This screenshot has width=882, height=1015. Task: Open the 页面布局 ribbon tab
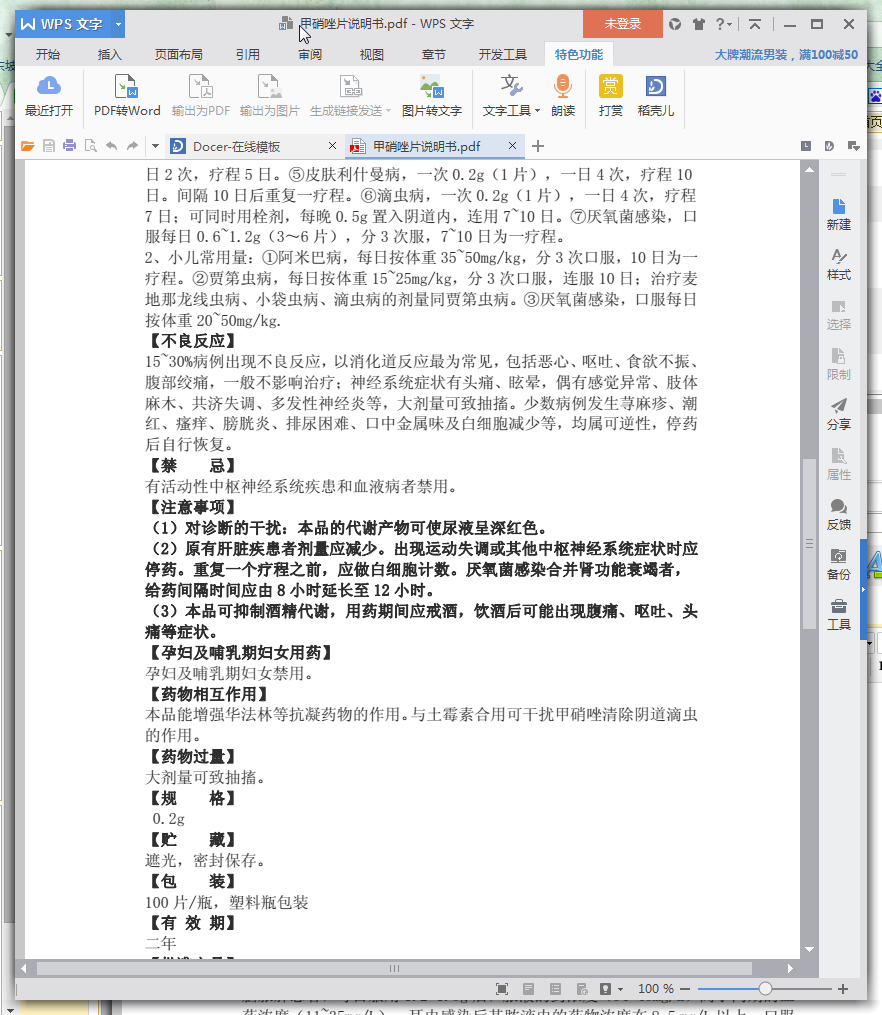click(x=179, y=54)
